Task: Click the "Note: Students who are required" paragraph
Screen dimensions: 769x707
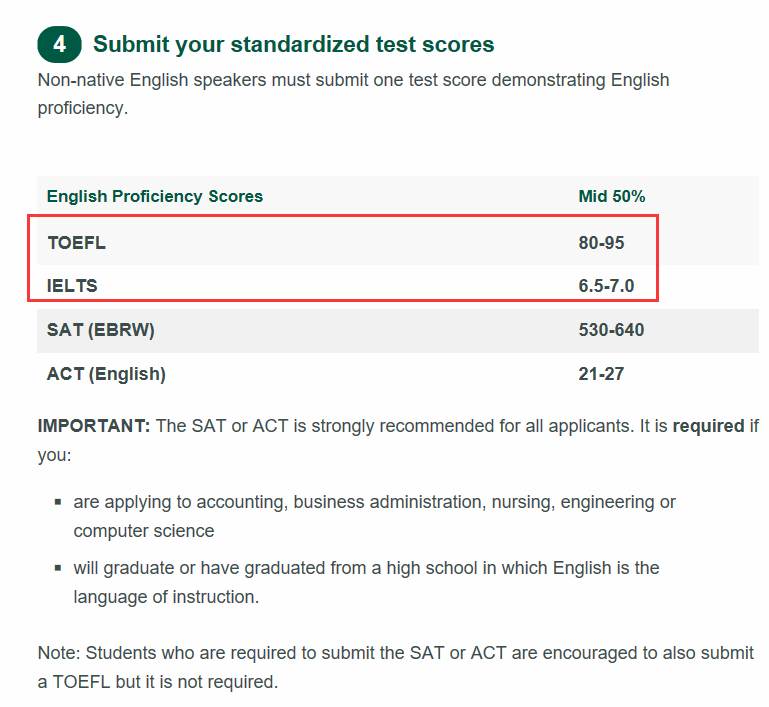Action: point(396,668)
